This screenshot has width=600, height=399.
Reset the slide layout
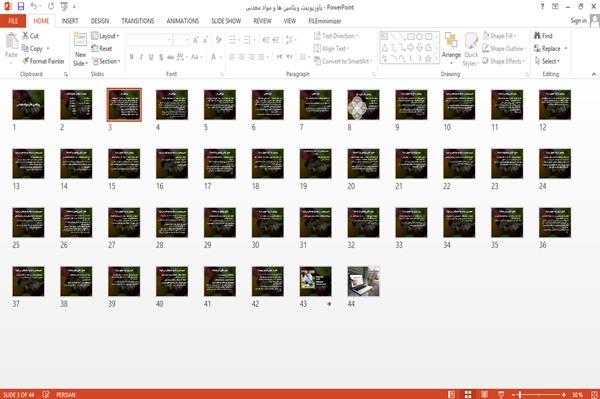[102, 49]
